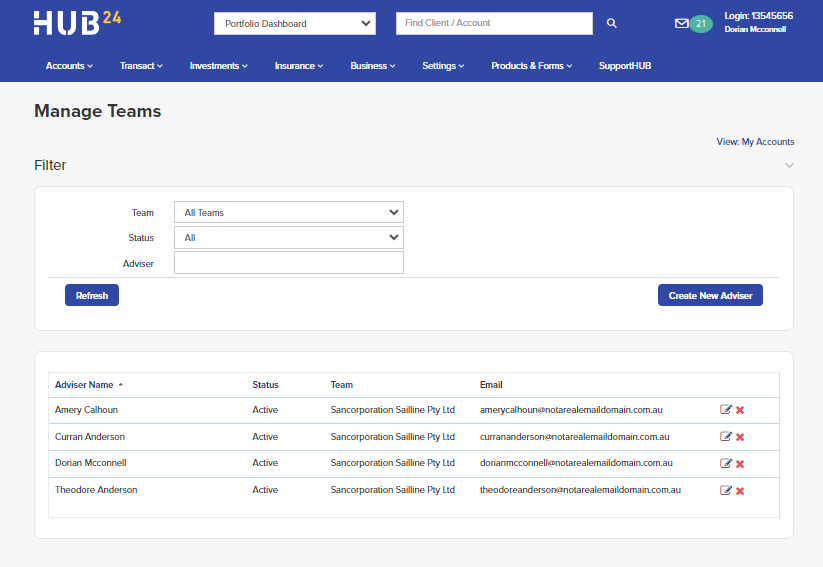
Task: Open the Accounts menu
Action: tap(69, 66)
